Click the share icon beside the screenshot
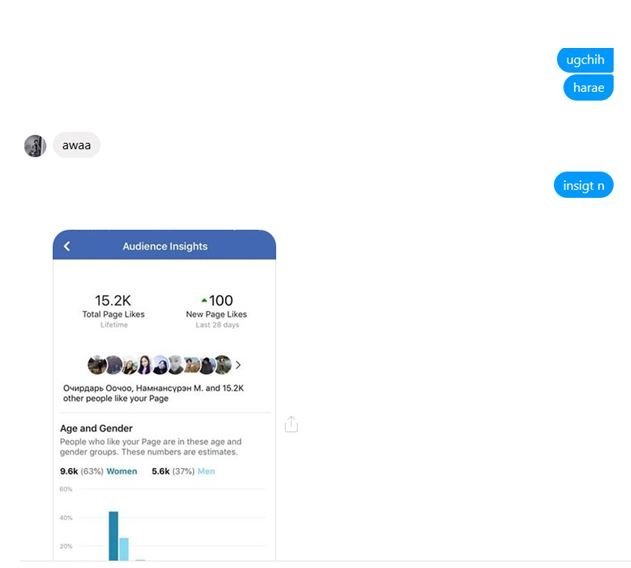631x568 pixels. click(x=291, y=424)
